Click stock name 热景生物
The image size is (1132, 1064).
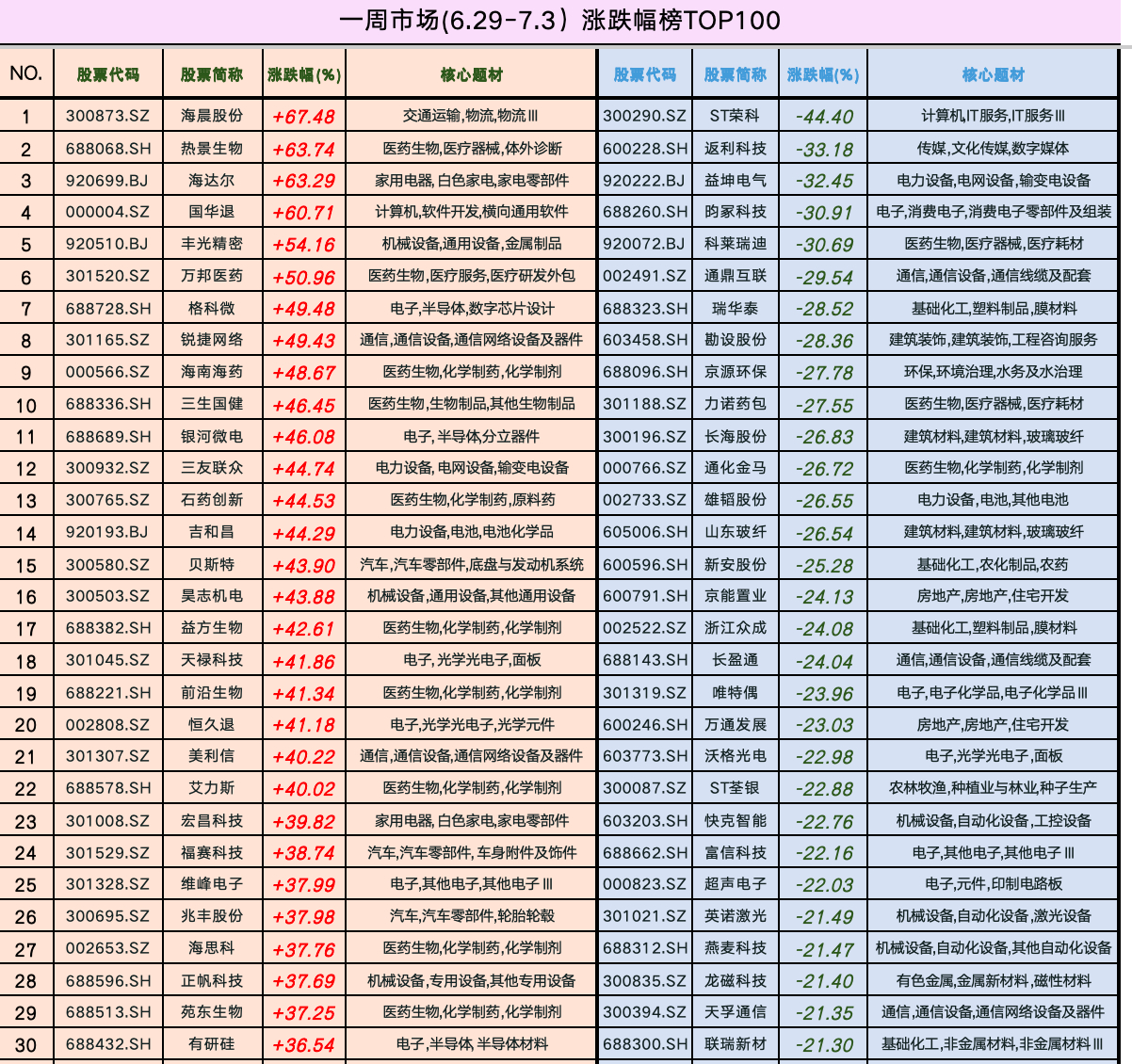tap(212, 148)
